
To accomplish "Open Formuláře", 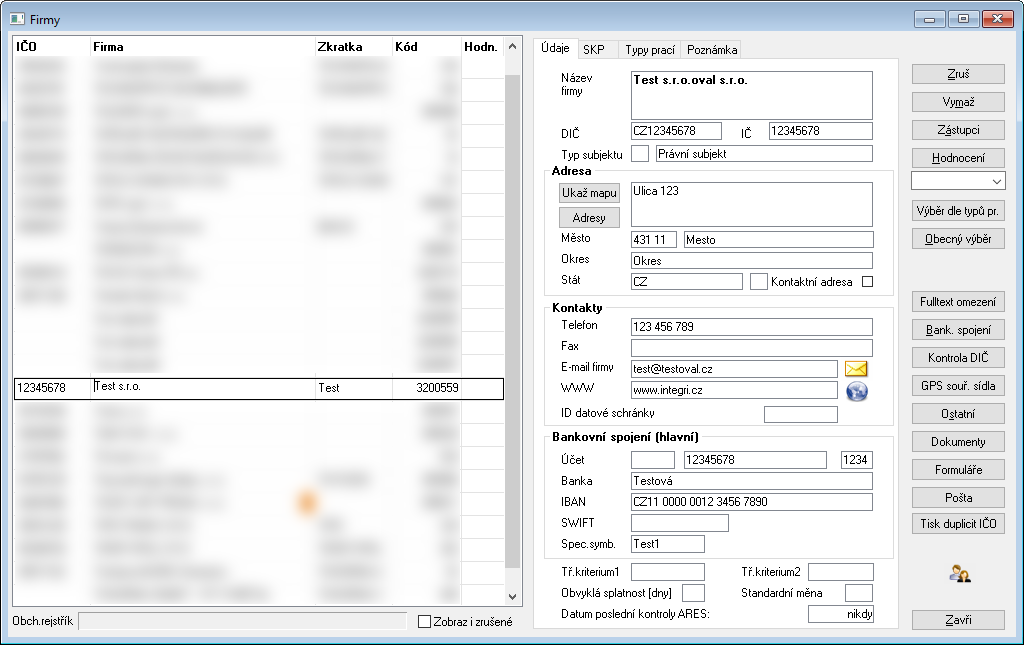I will [958, 470].
